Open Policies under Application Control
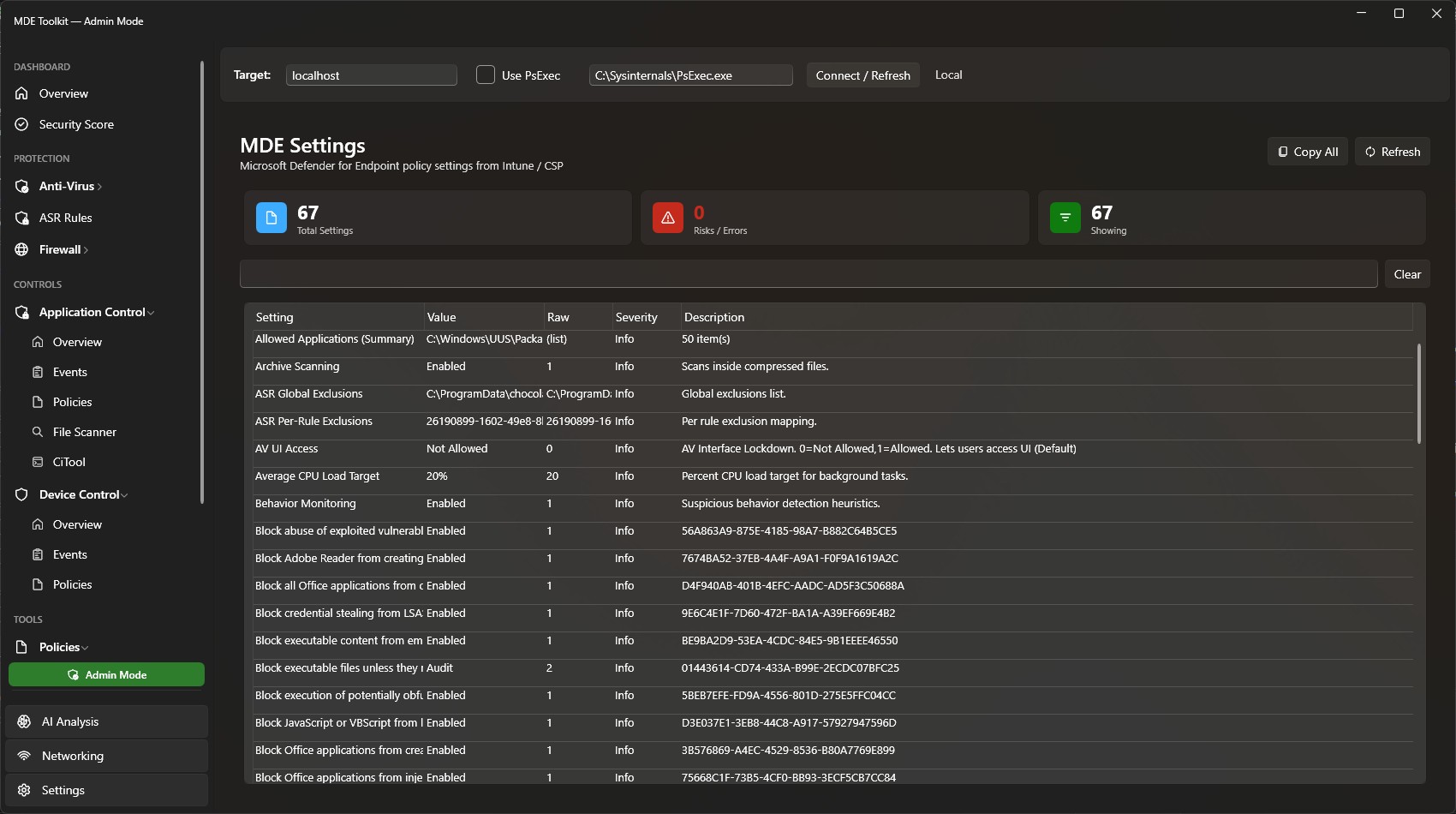1456x814 pixels. (x=72, y=401)
